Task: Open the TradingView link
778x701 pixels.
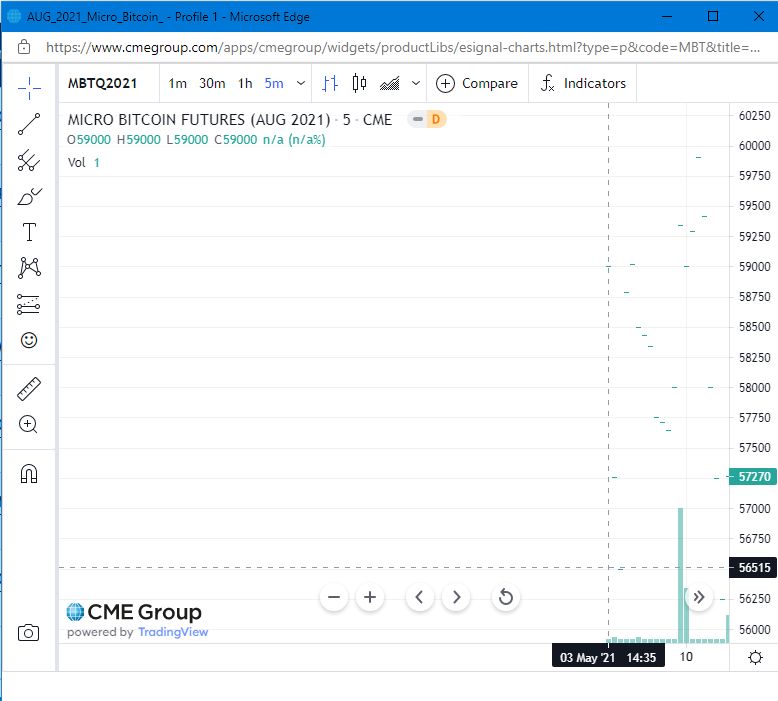Action: pyautogui.click(x=172, y=632)
